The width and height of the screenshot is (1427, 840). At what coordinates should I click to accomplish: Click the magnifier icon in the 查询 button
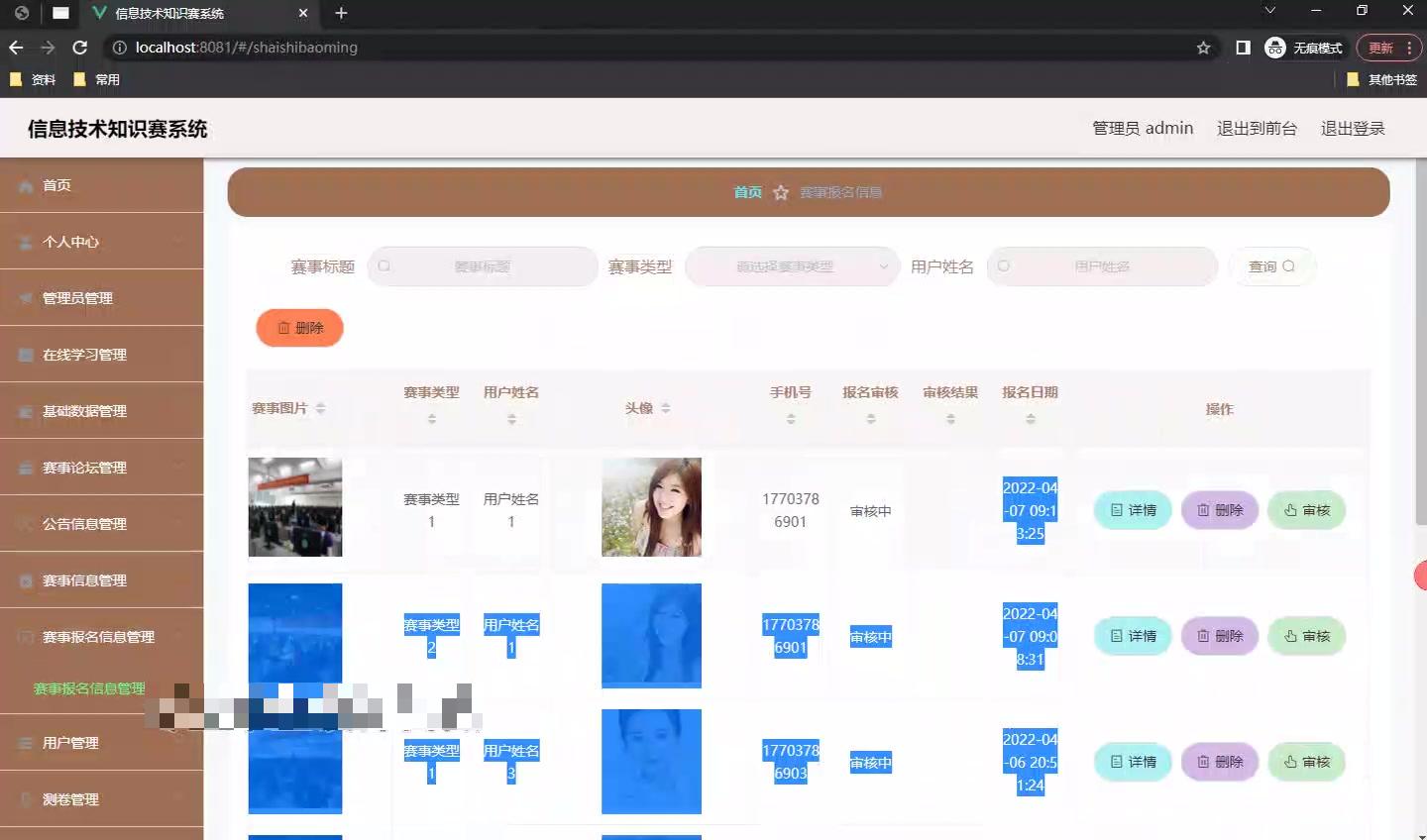1287,265
